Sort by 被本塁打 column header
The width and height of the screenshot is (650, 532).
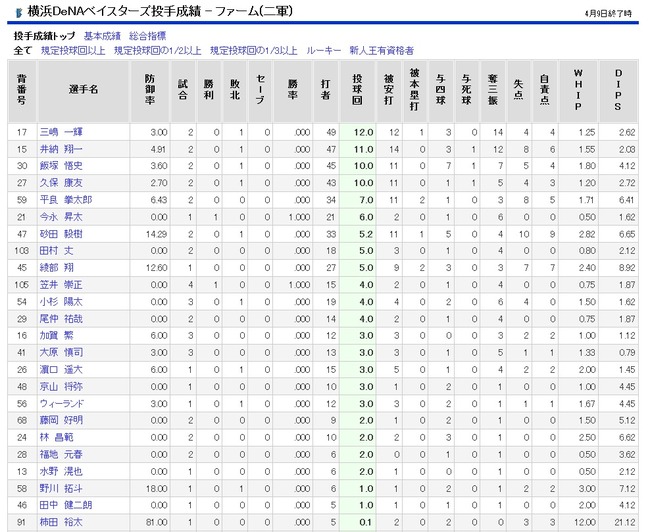pyautogui.click(x=415, y=90)
